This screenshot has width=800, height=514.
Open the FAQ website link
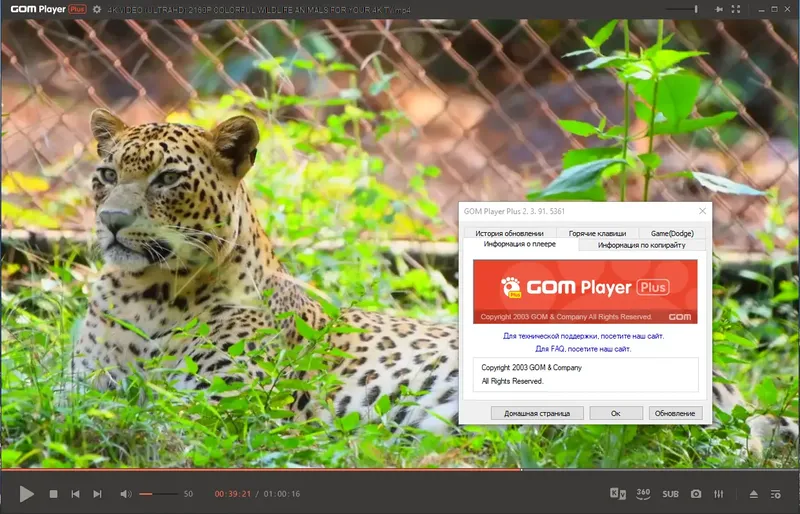(583, 349)
